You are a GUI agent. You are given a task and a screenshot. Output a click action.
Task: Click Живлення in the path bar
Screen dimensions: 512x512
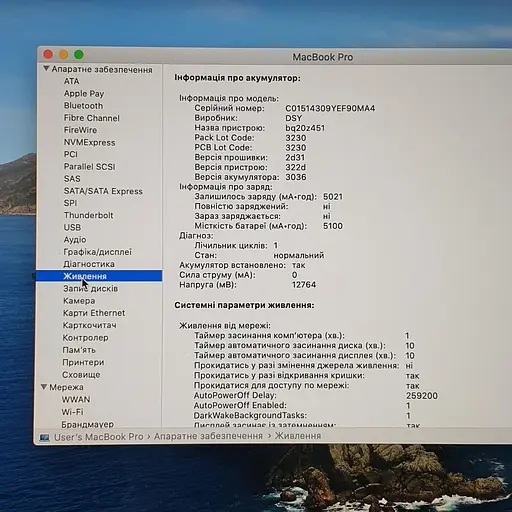[298, 436]
